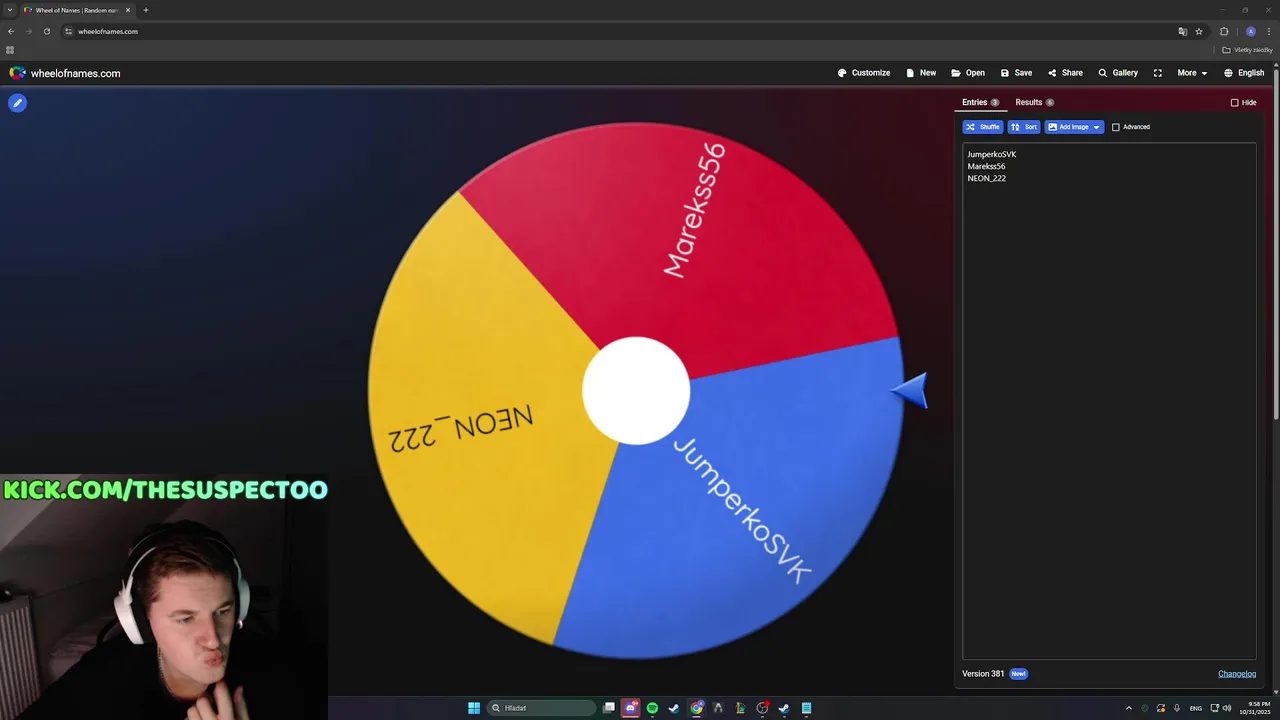Switch the ENG input language
The width and height of the screenshot is (1280, 720).
tap(1196, 708)
